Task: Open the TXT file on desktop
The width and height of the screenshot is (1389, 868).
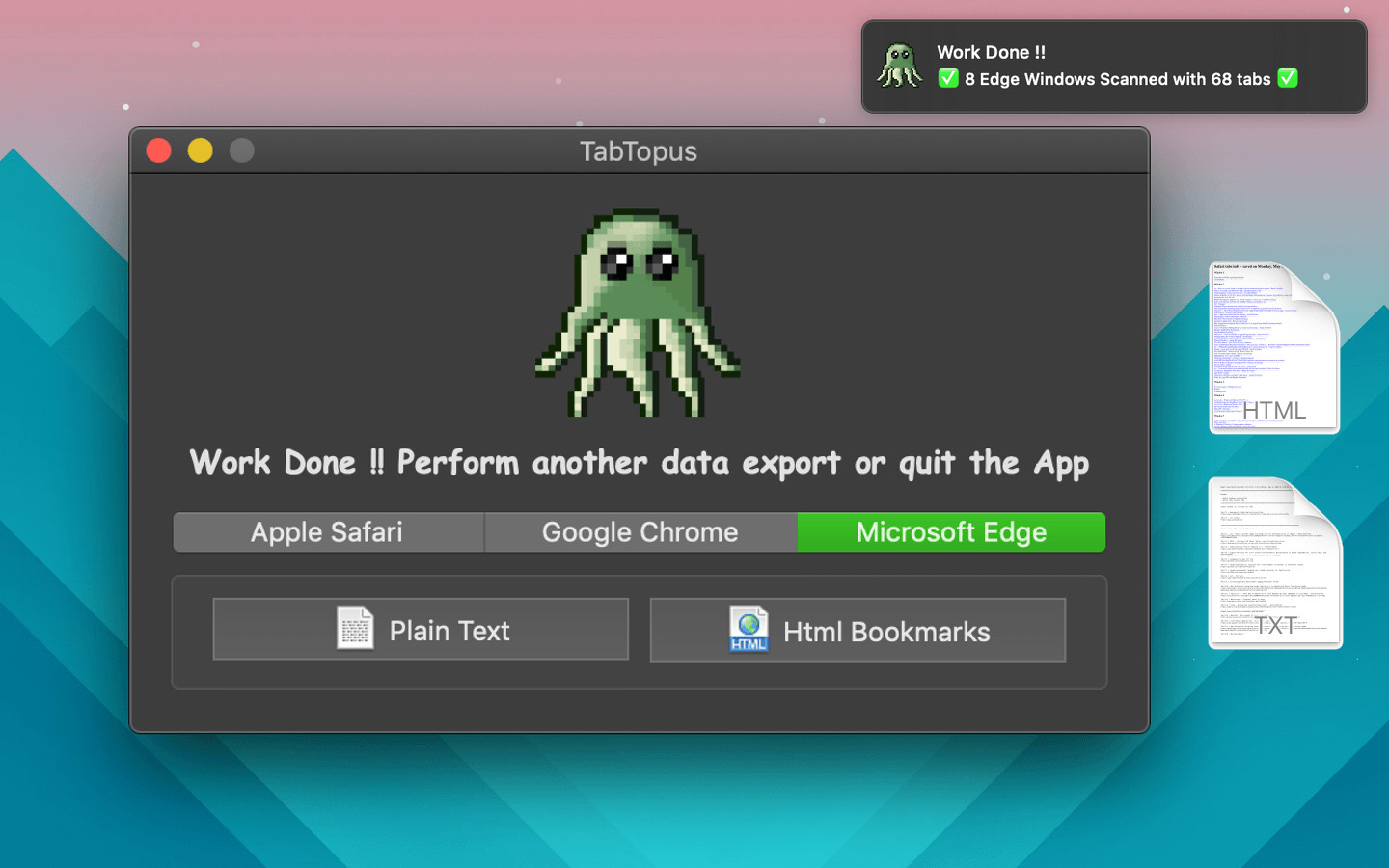Action: [x=1275, y=563]
